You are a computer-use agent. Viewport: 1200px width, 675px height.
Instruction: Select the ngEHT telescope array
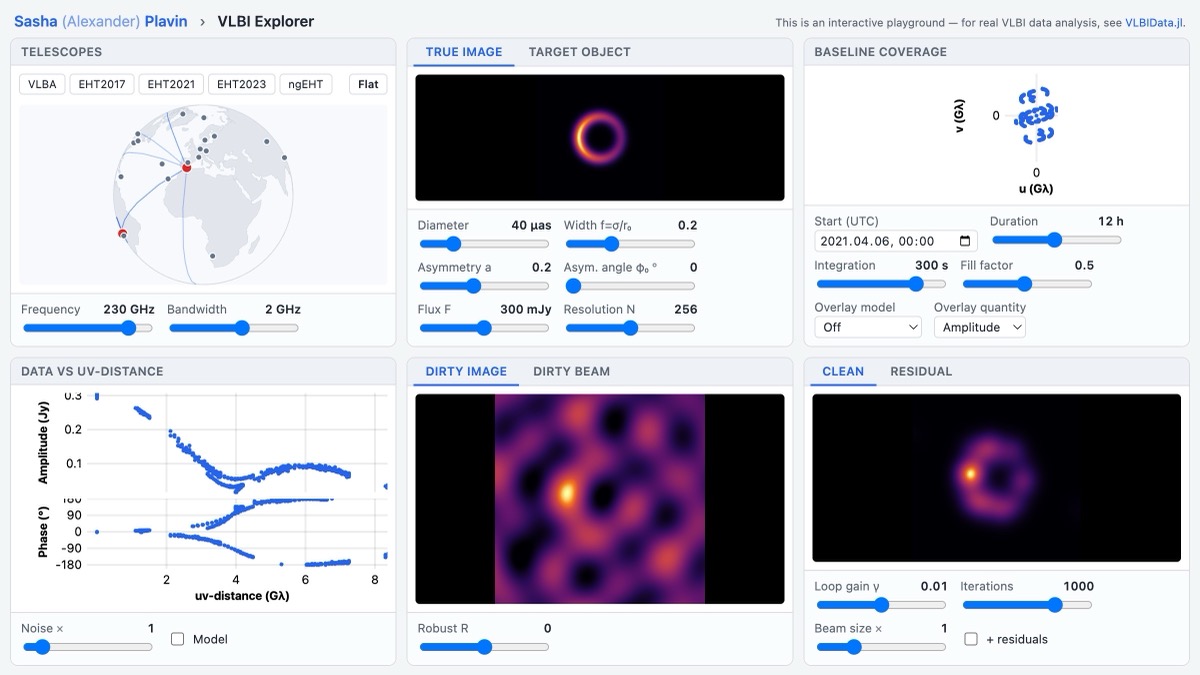tap(306, 84)
